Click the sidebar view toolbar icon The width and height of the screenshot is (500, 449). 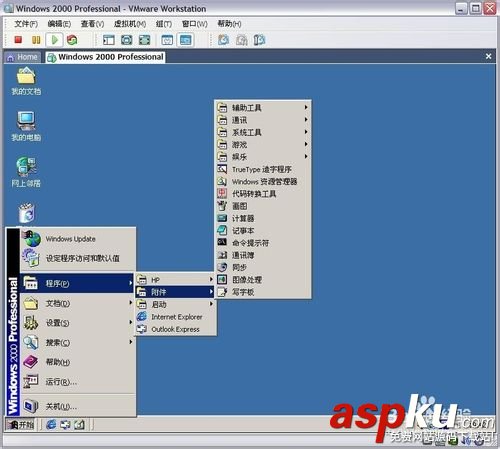109,40
